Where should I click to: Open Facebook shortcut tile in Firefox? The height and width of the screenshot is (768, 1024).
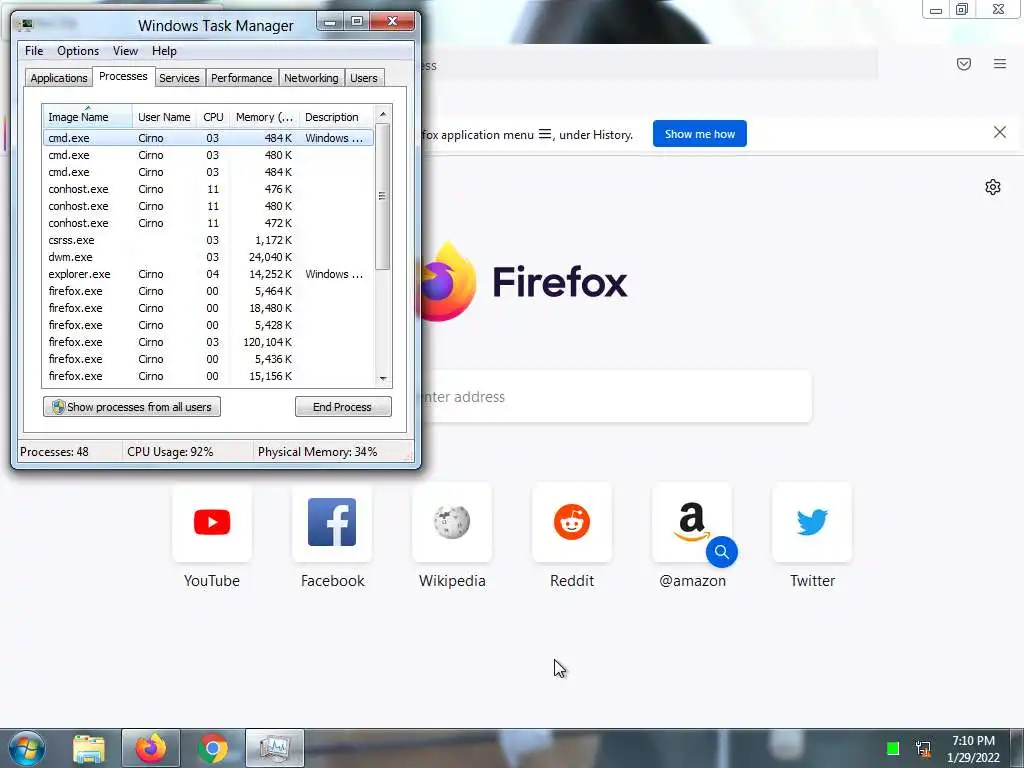click(332, 522)
